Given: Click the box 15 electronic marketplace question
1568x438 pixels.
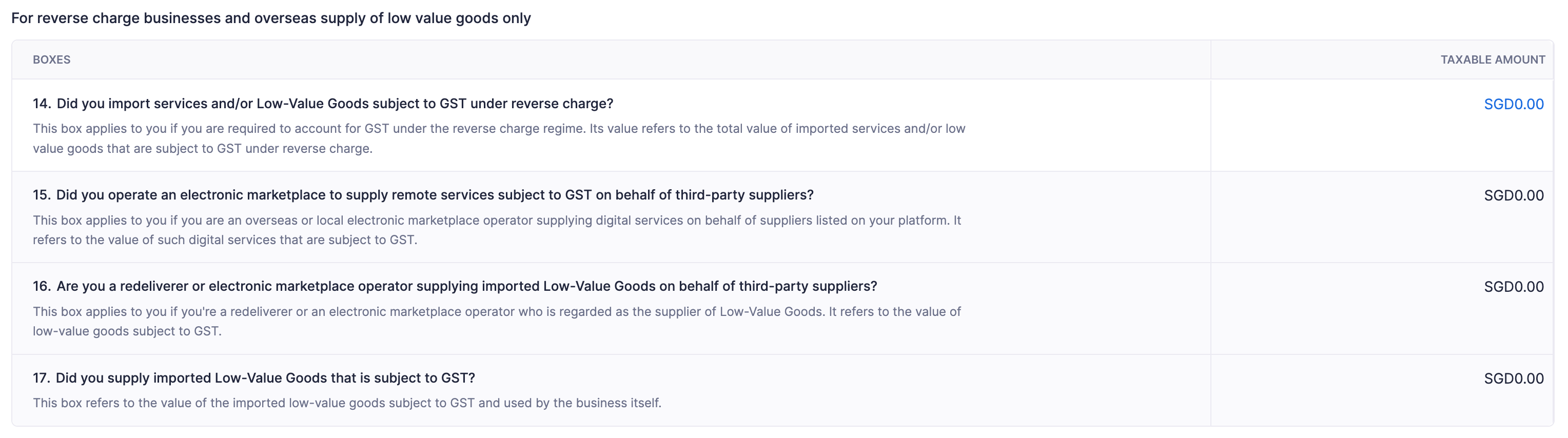Looking at the screenshot, I should click(435, 195).
